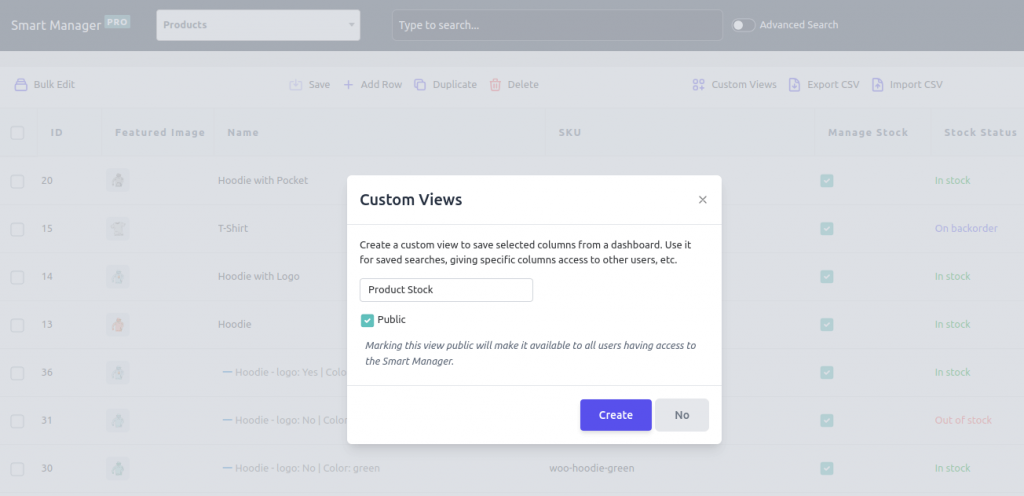Click the Bulk Edit label
The width and height of the screenshot is (1024, 496).
tap(54, 85)
